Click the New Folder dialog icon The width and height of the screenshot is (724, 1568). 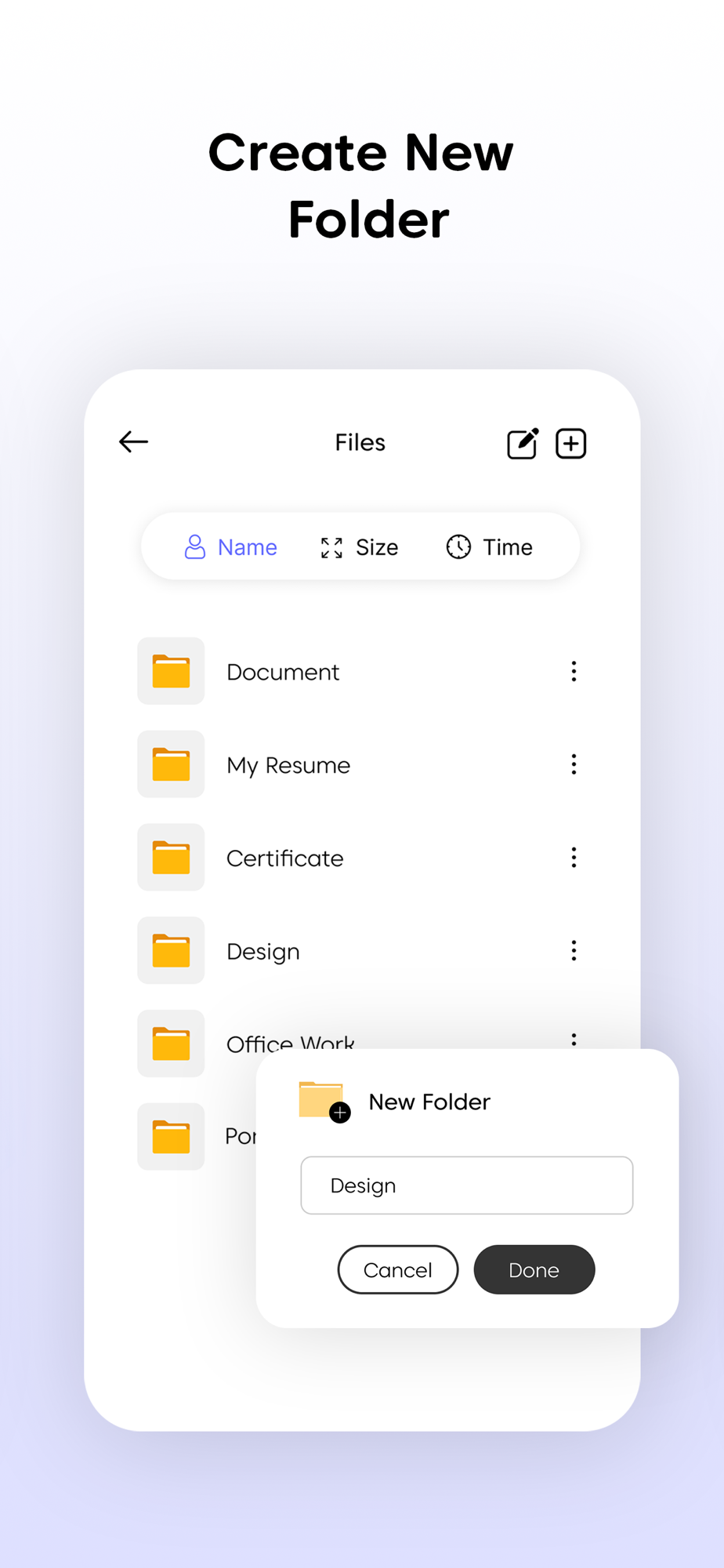click(x=324, y=1102)
